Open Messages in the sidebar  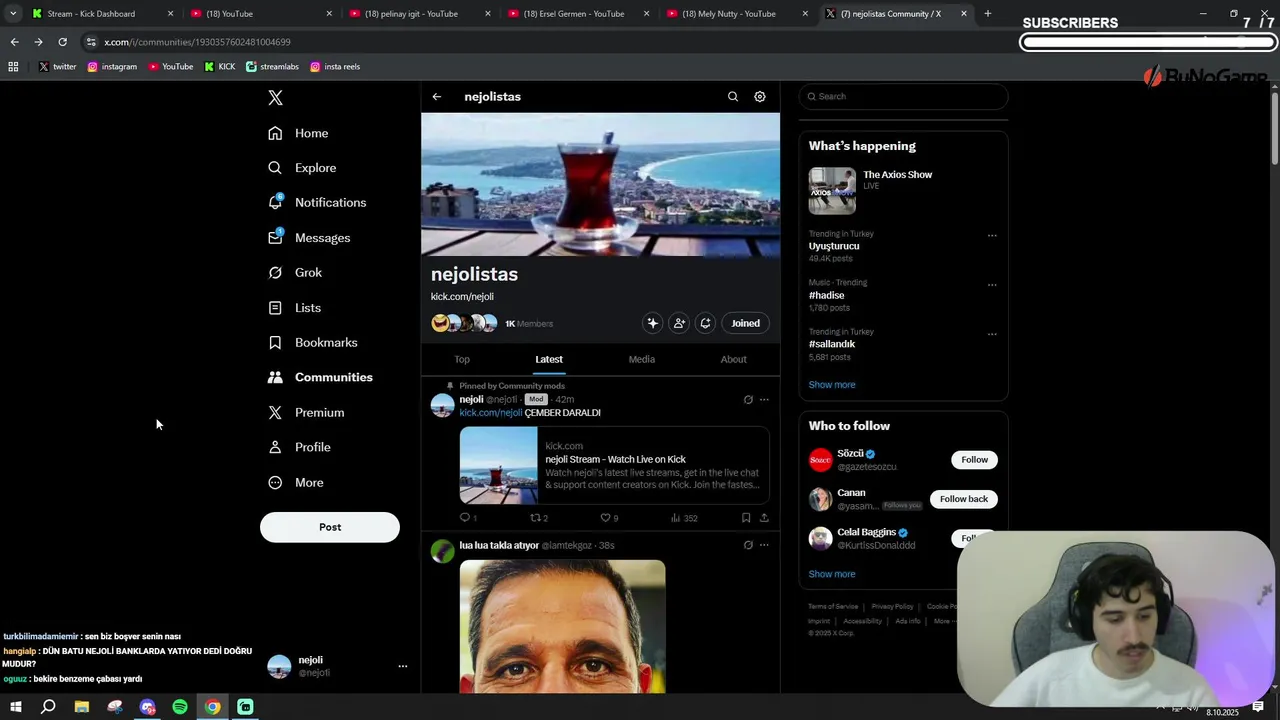click(309, 238)
